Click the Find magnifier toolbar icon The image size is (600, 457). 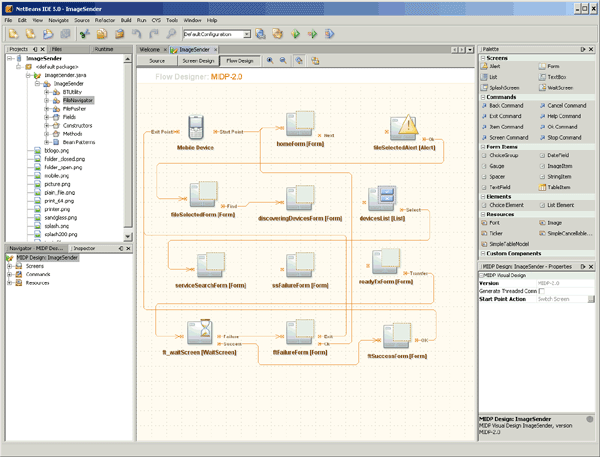(171, 34)
